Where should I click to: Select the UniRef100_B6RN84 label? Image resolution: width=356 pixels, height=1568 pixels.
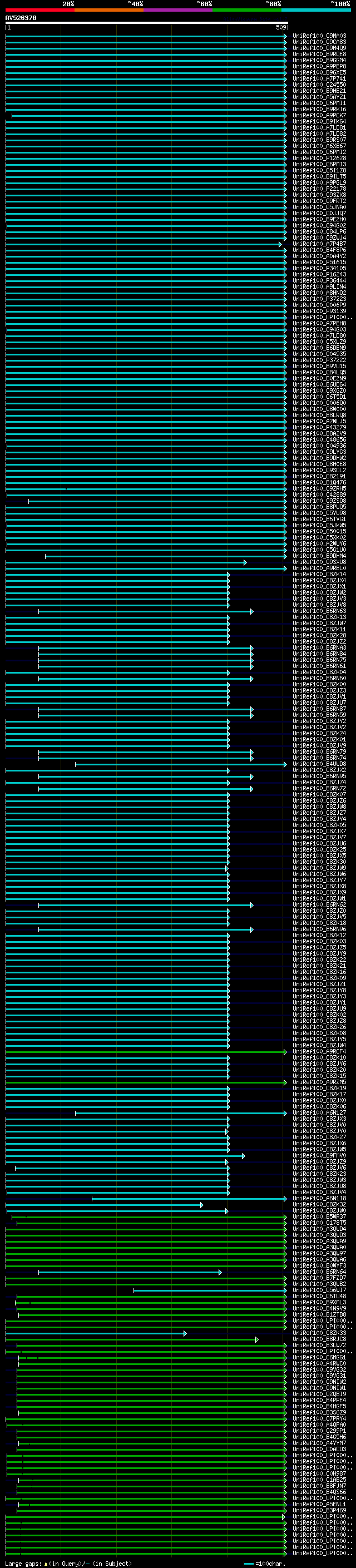[319, 654]
